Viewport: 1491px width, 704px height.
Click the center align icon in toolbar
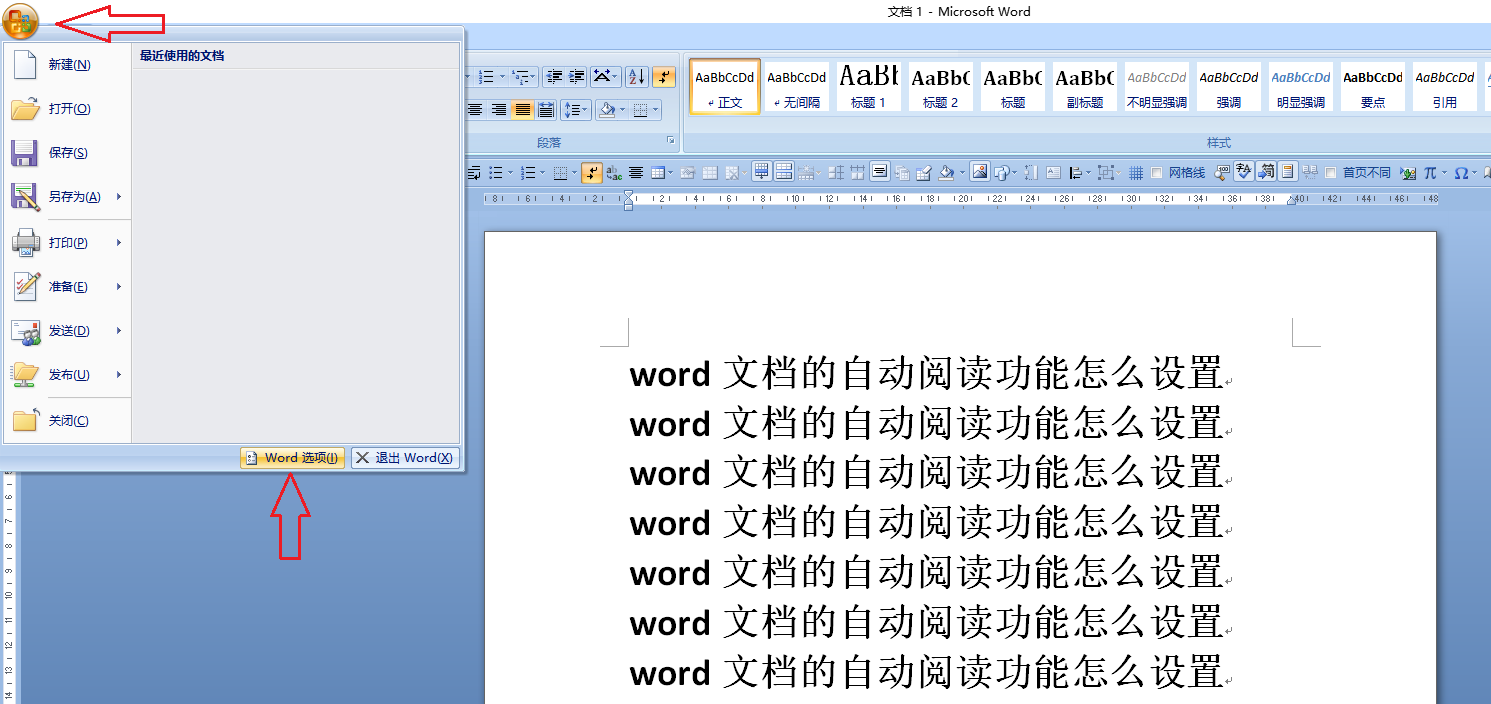click(636, 173)
